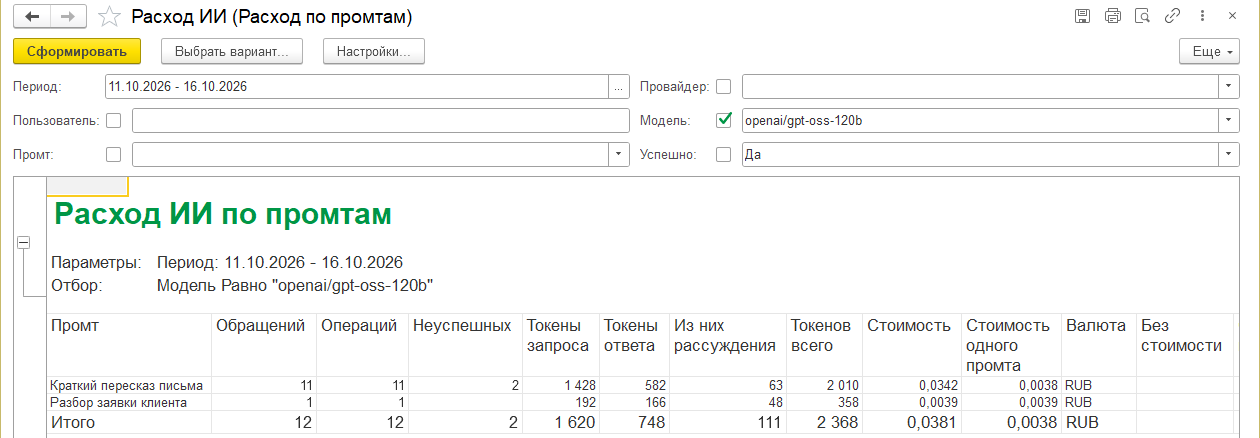
Task: Copy link to report with chain icon
Action: pos(1174,17)
